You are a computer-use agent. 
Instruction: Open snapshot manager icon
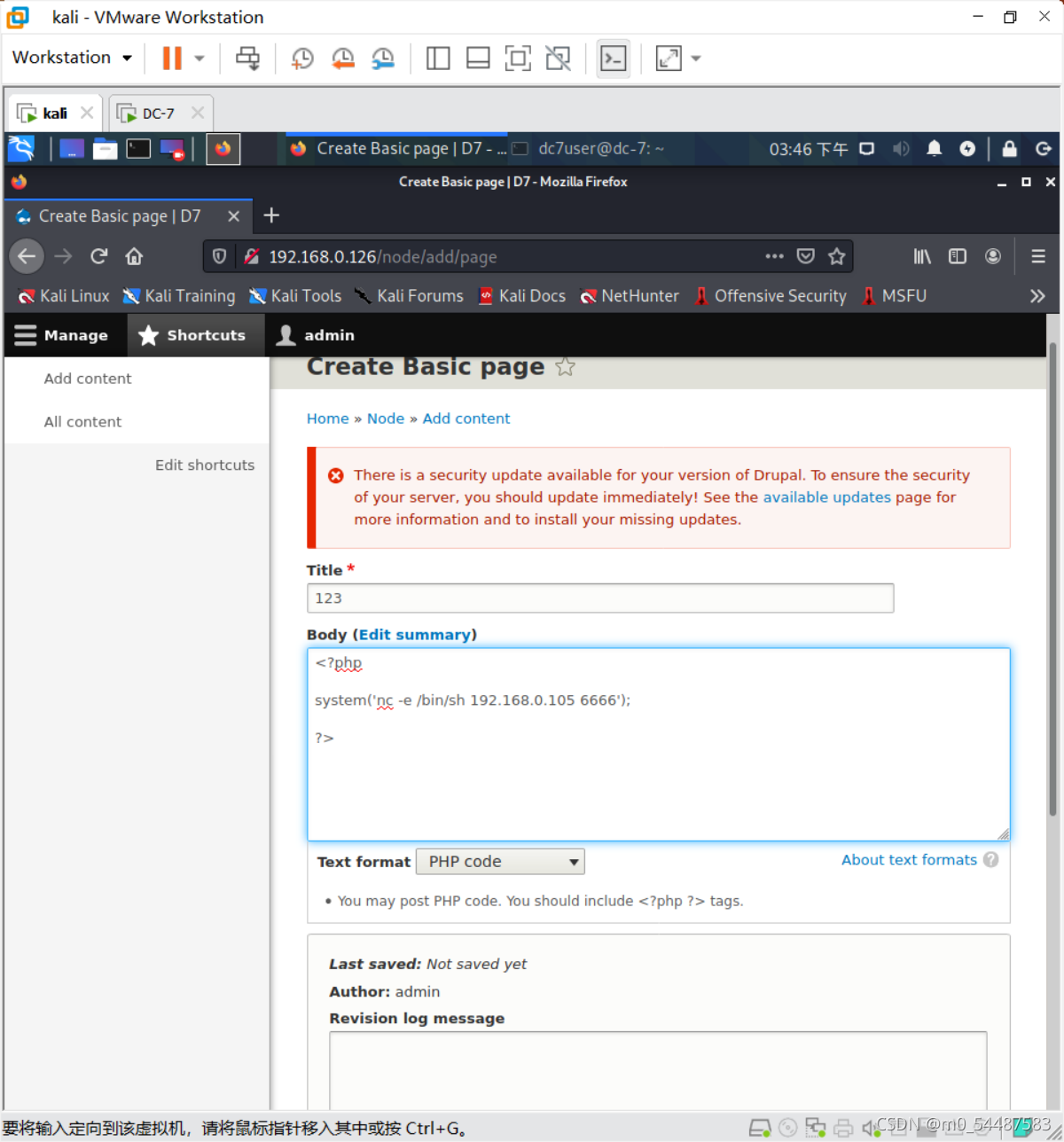pyautogui.click(x=382, y=59)
